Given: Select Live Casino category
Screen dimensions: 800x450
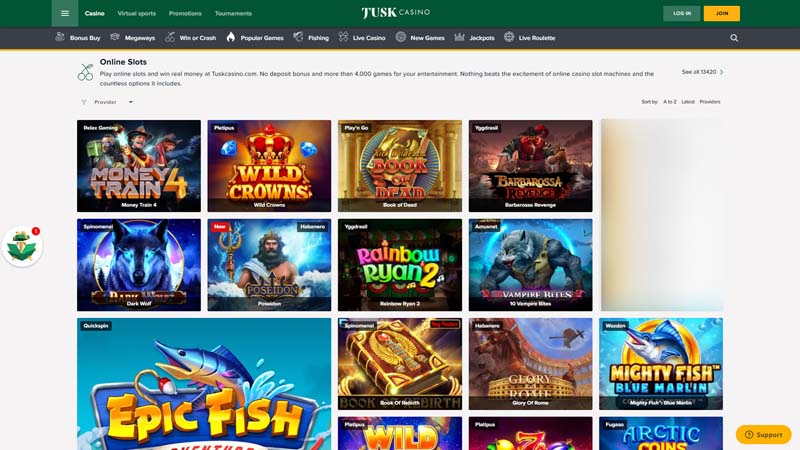Looking at the screenshot, I should [369, 38].
